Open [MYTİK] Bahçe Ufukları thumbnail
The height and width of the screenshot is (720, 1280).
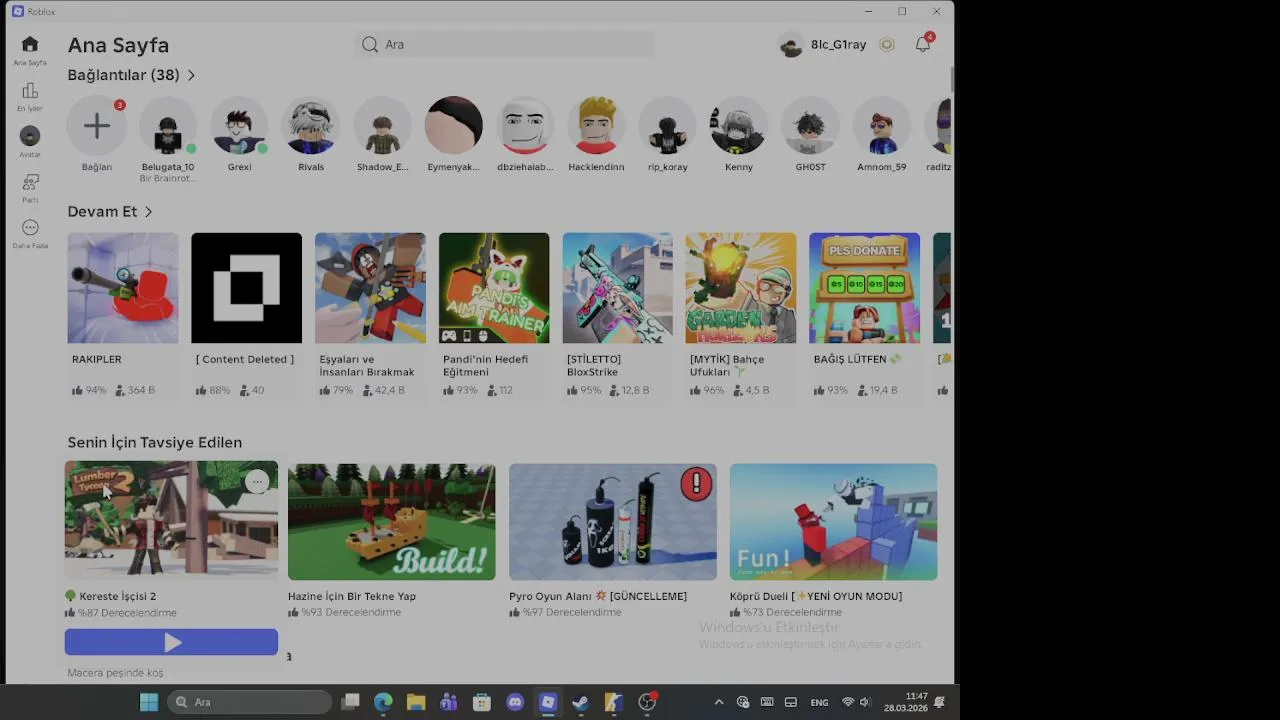741,288
